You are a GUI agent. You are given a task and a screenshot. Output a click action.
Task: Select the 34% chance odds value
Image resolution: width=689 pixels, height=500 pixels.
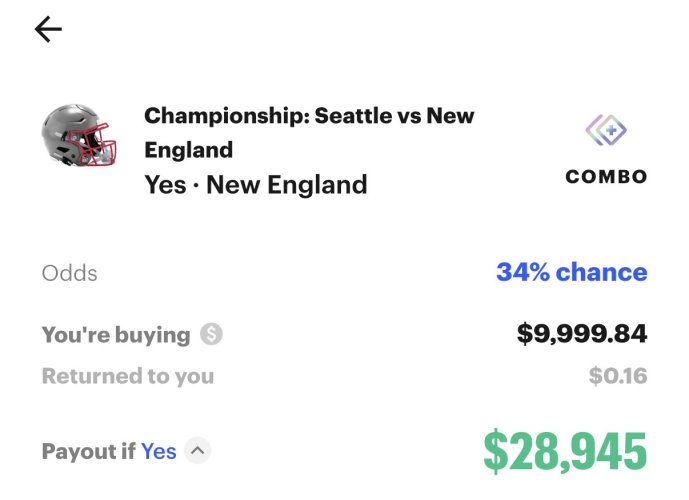coord(571,272)
